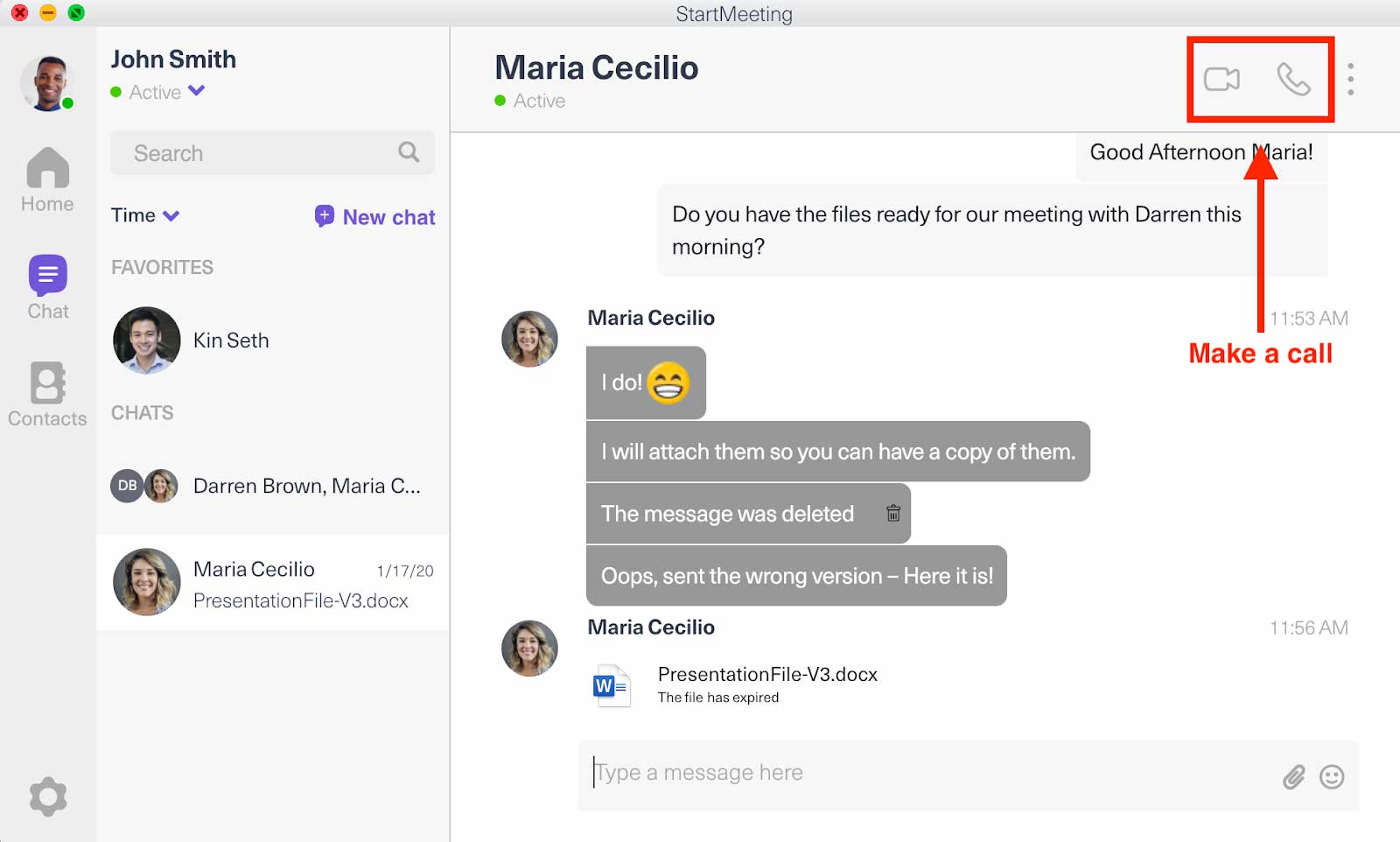Click the Word document icon on PresentationFile-V3.docx

click(613, 686)
